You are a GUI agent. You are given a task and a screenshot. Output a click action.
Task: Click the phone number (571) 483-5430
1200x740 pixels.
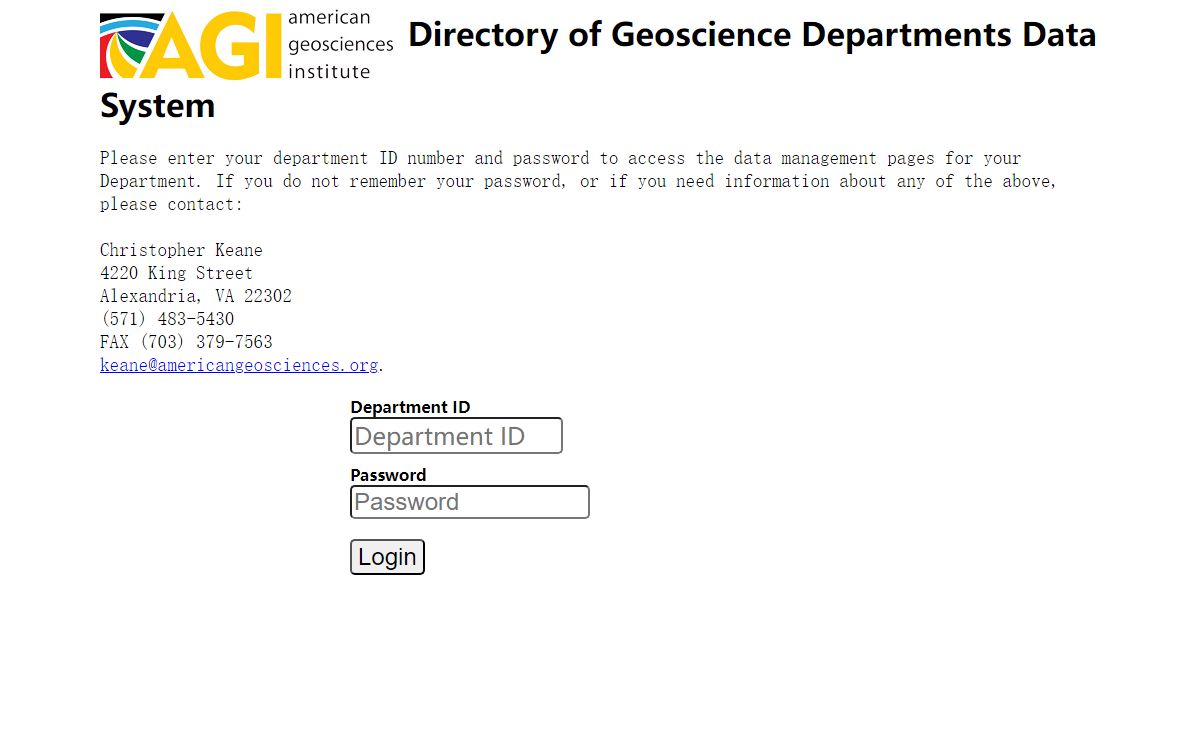click(x=167, y=319)
